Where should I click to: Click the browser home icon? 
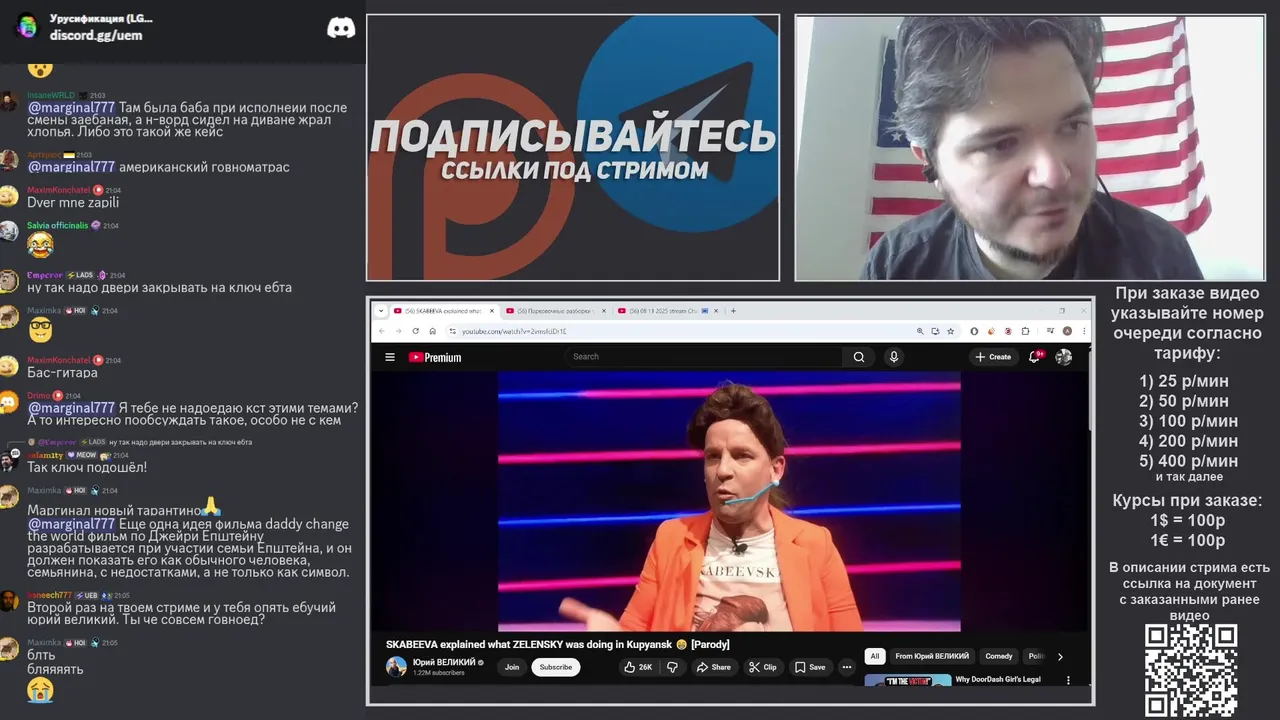tap(432, 331)
